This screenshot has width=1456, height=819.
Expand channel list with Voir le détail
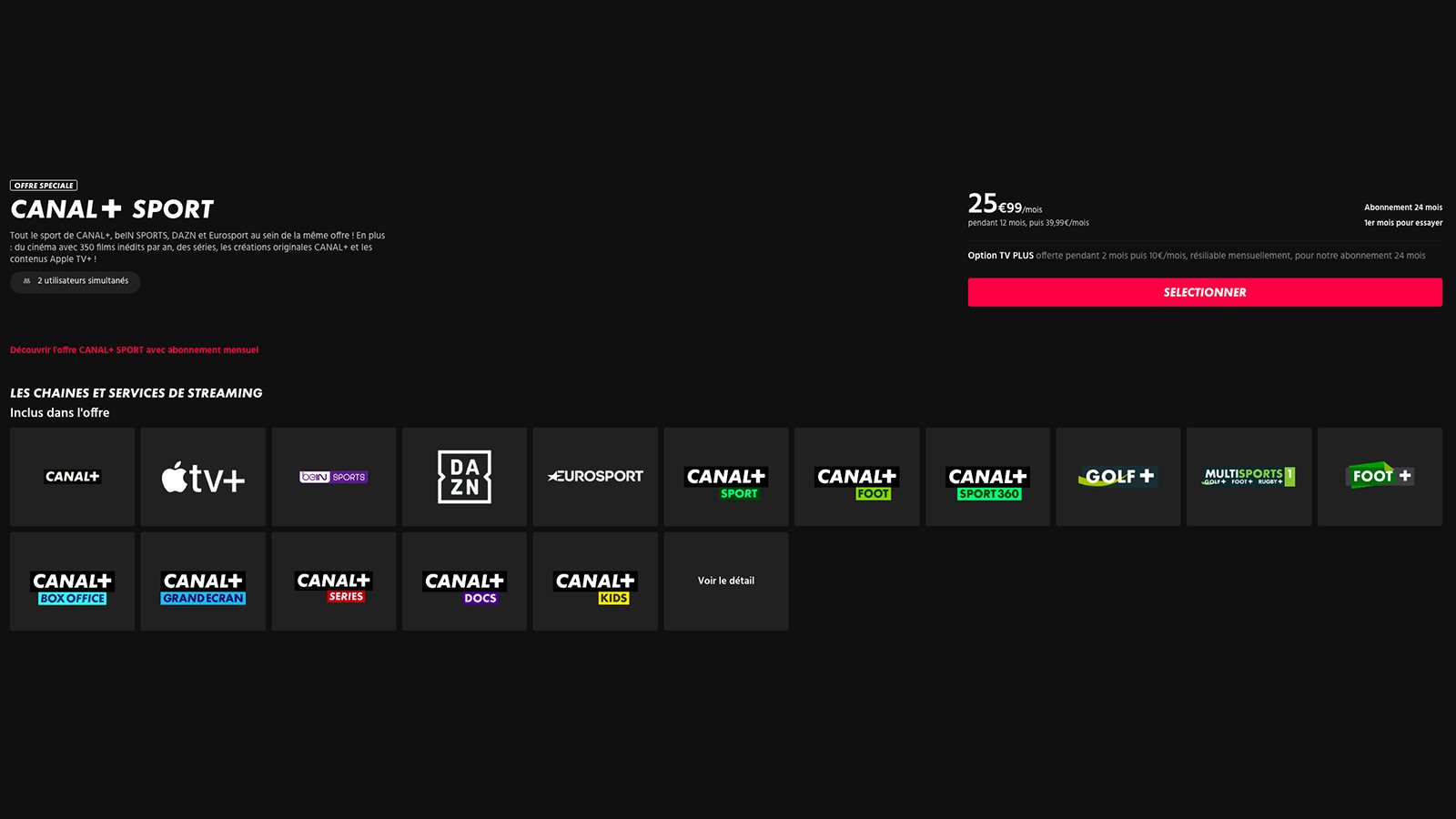(x=726, y=581)
